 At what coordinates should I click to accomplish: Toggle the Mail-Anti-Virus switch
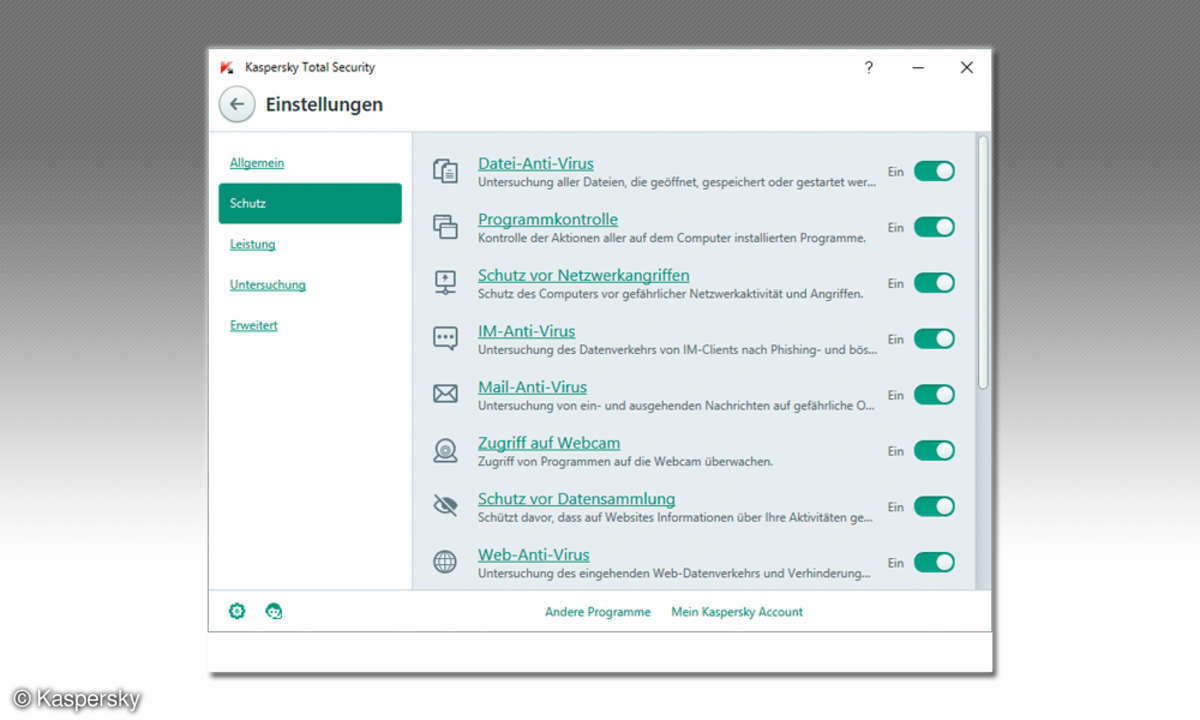tap(934, 395)
